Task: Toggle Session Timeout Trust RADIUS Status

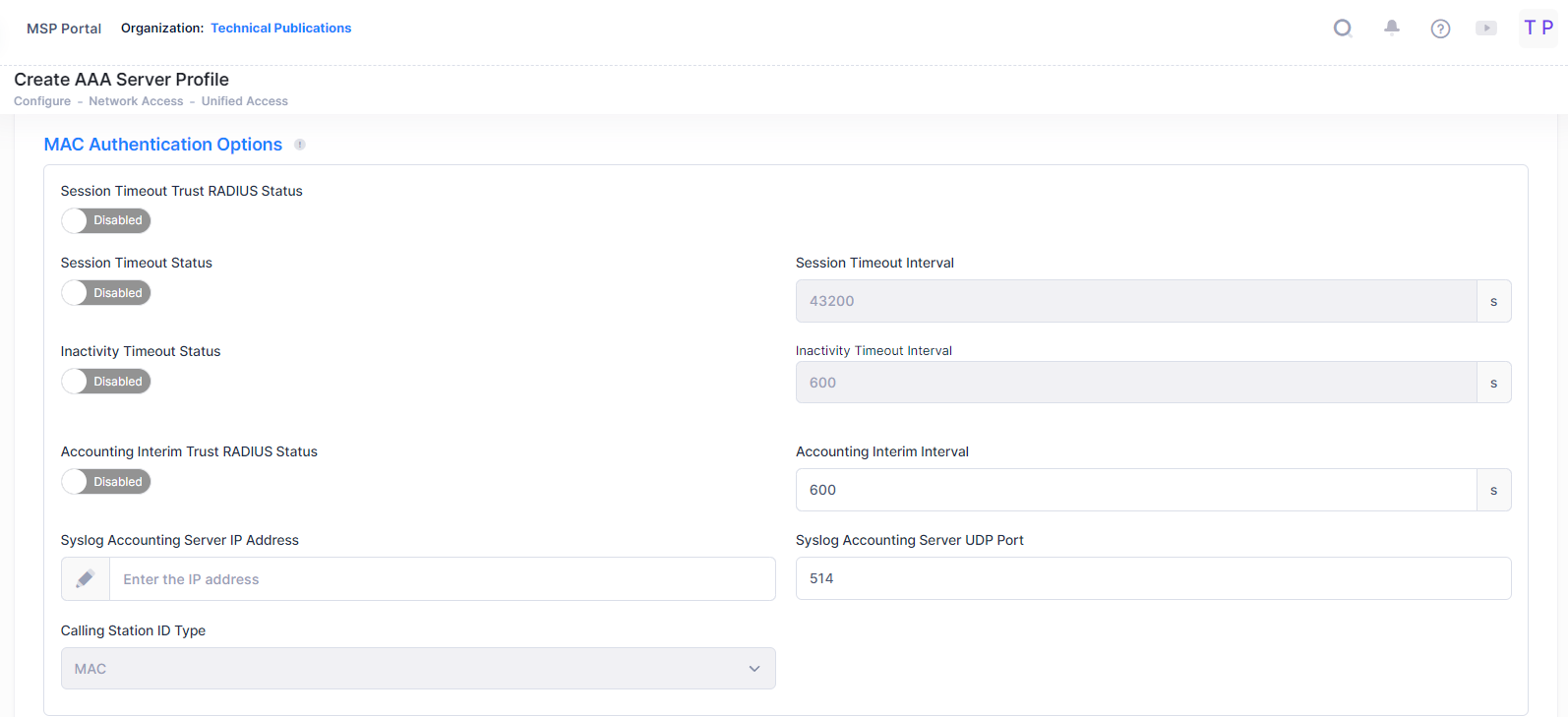Action: pos(106,220)
